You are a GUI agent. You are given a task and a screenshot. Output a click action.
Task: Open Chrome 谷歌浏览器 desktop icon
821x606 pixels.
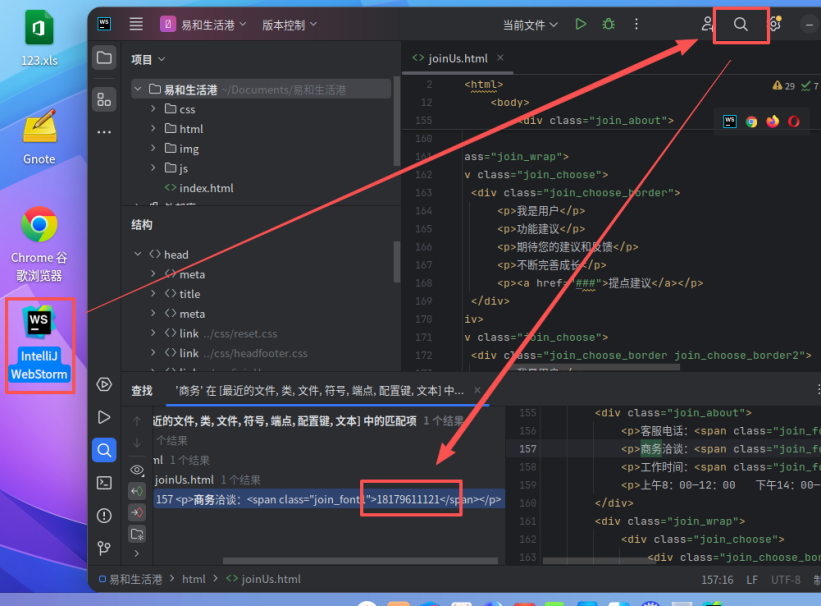click(39, 245)
